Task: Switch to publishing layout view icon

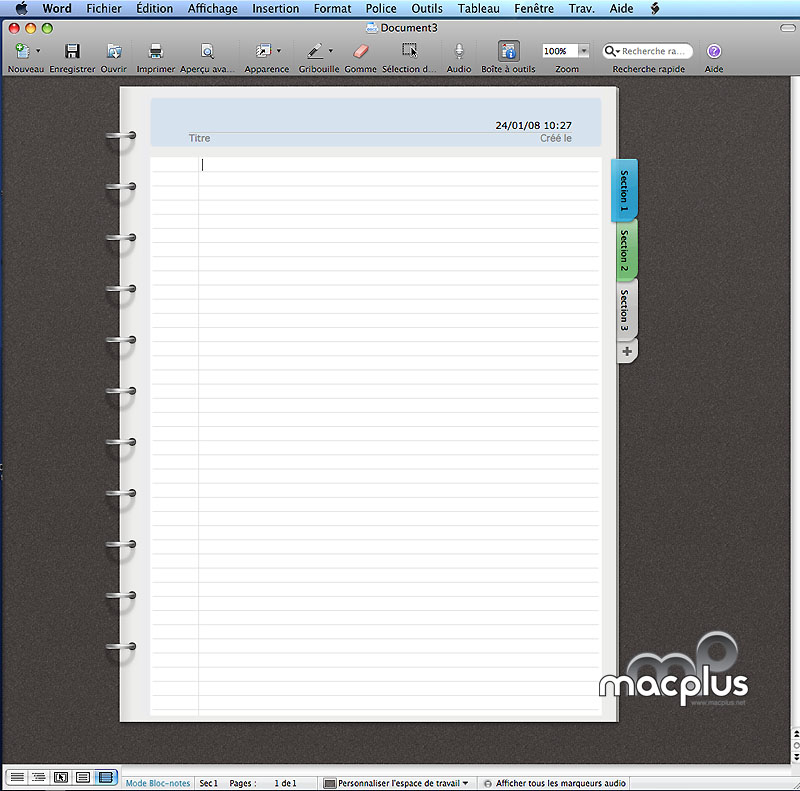Action: point(61,777)
